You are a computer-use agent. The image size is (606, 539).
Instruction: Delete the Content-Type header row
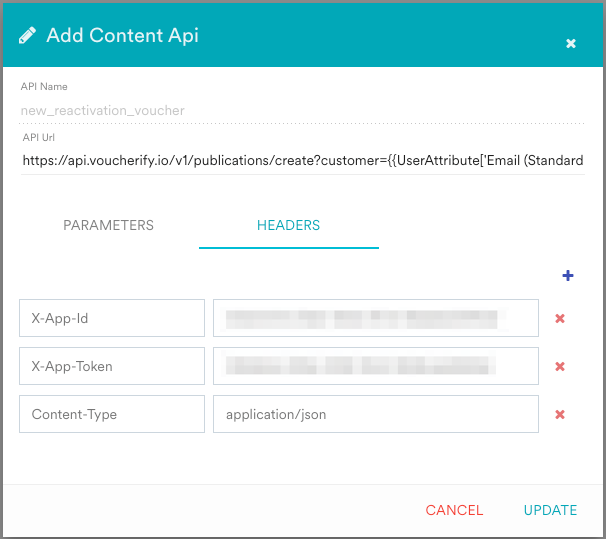[560, 415]
